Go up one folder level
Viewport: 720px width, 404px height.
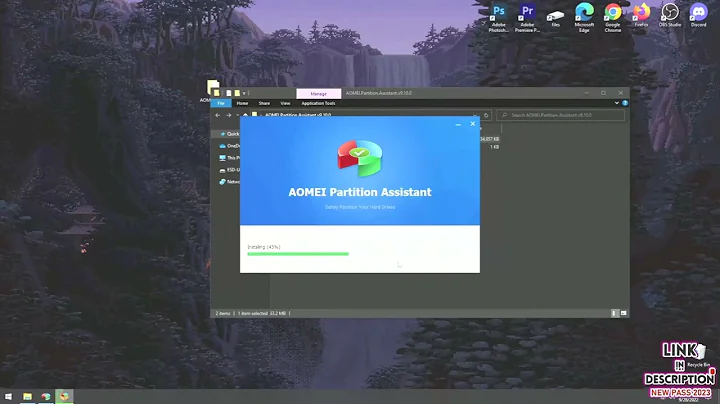[245, 115]
